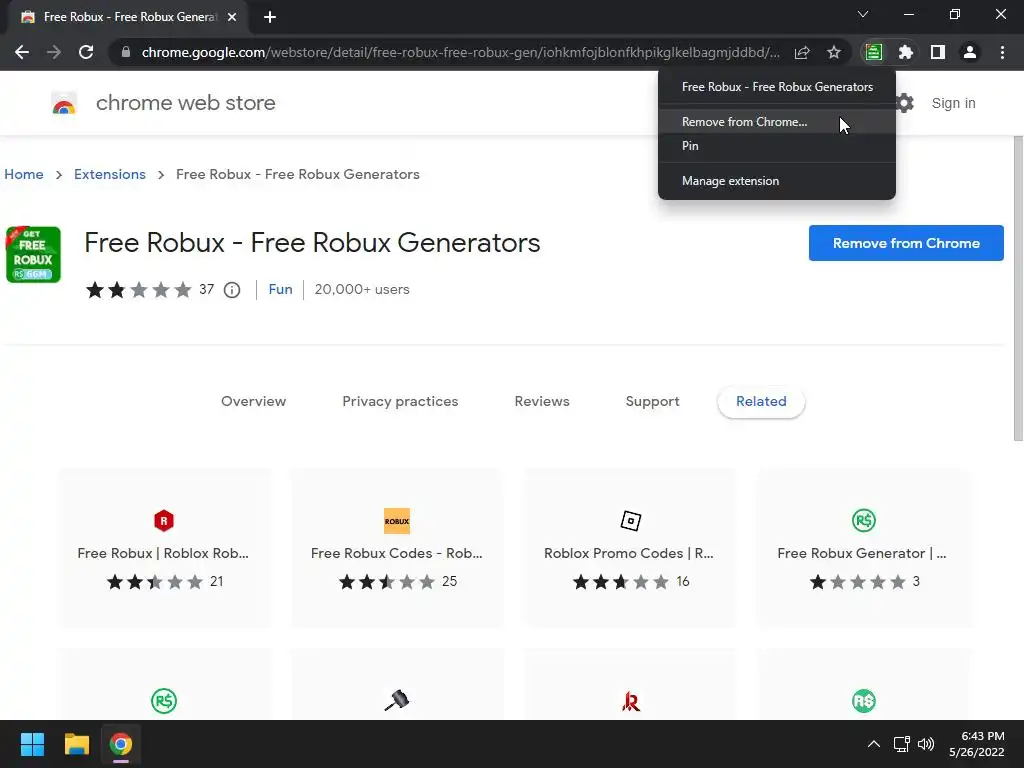Close the Free Robux browser tab

(x=231, y=17)
